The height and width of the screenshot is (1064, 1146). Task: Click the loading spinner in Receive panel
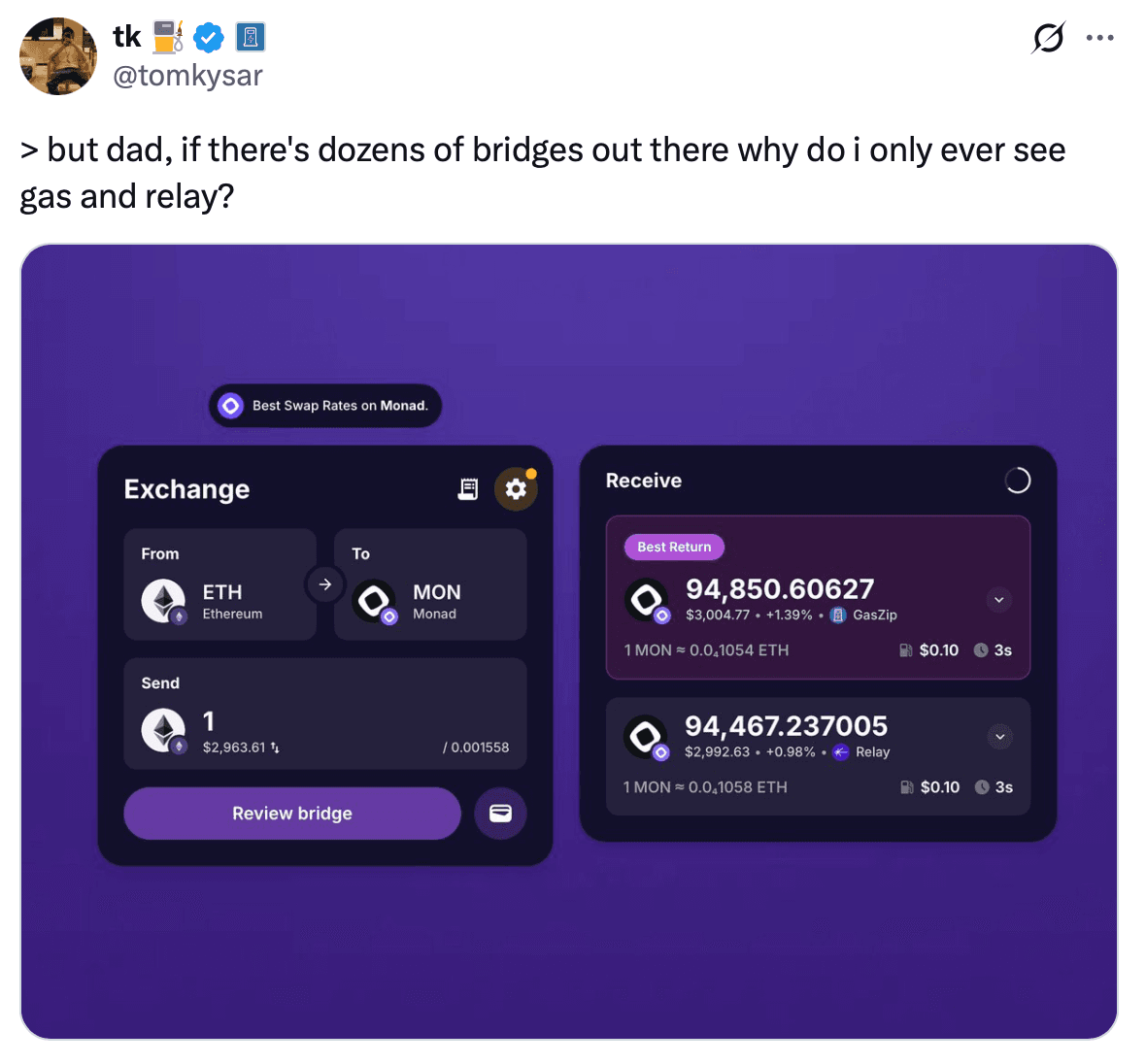pyautogui.click(x=1017, y=481)
